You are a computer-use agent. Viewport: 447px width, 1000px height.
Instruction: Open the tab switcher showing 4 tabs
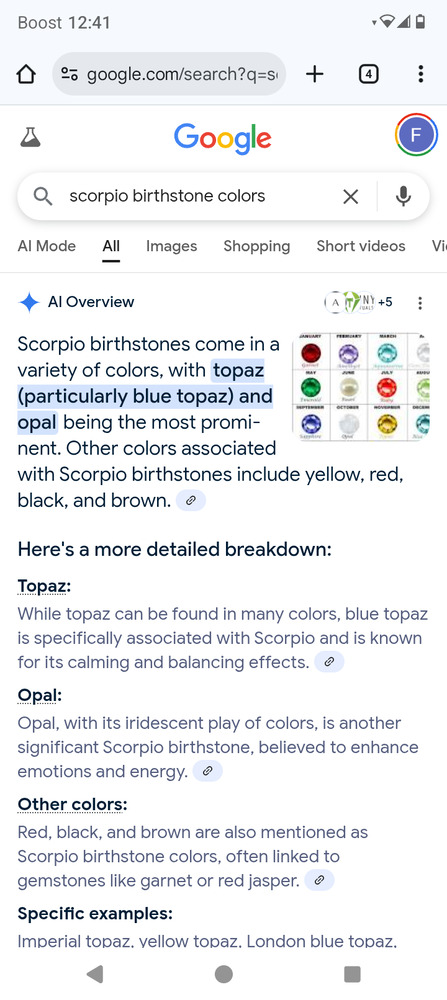coord(368,74)
